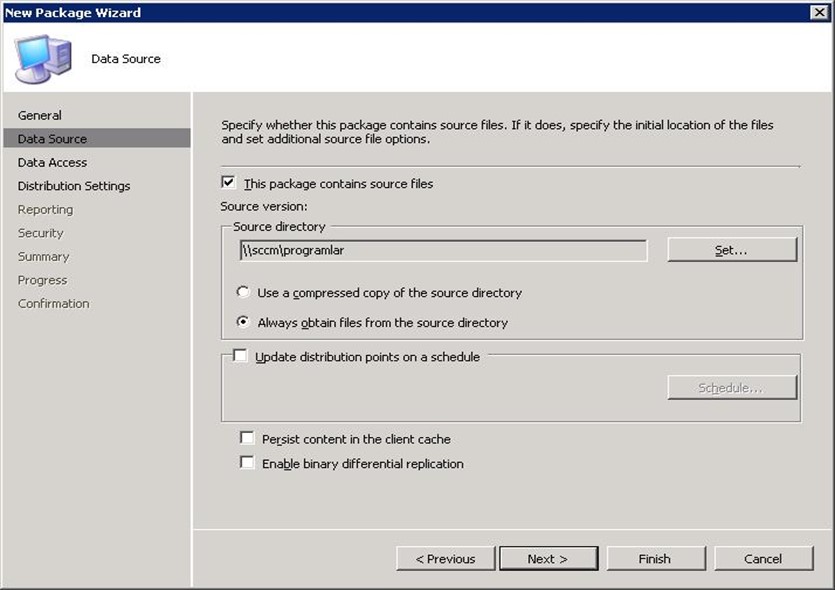This screenshot has height=590, width=835.
Task: Click the Finish button
Action: pyautogui.click(x=655, y=558)
